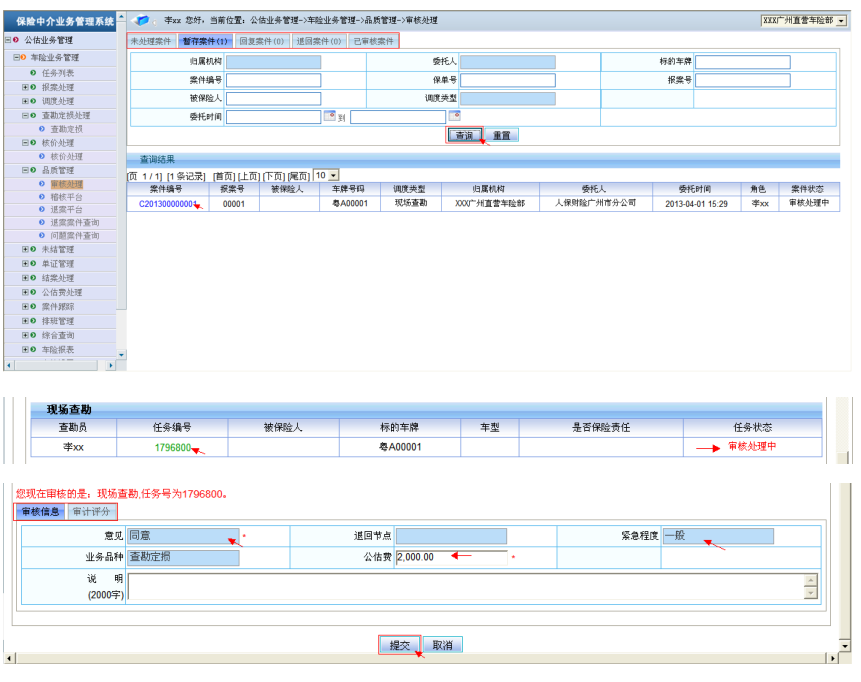Click the 2013-04-01 15:29 cell
Viewport: 861px width, 682px height.
696,204
